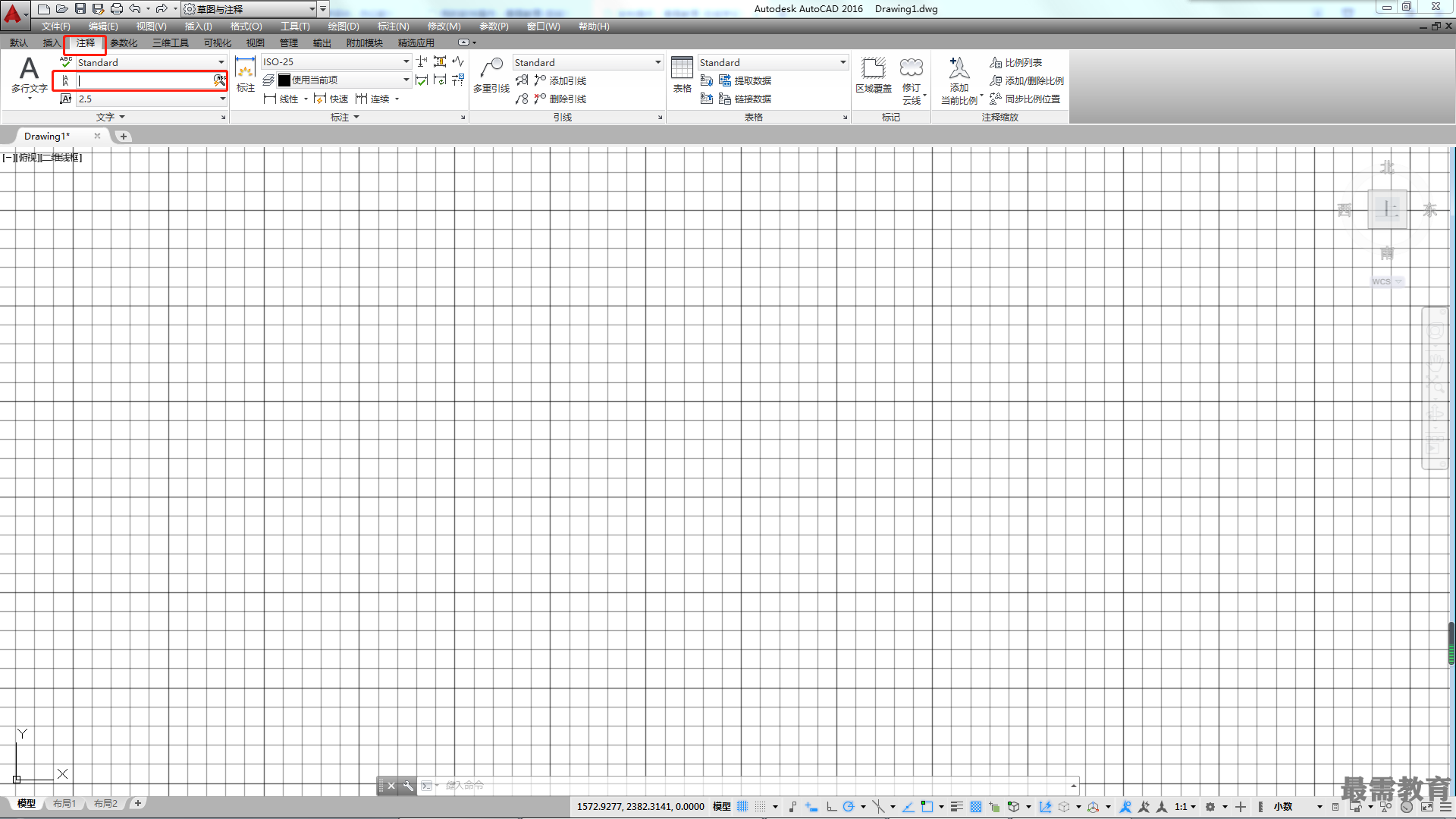1456x819 pixels.
Task: Add a new drawing tab with plus button
Action: 124,136
